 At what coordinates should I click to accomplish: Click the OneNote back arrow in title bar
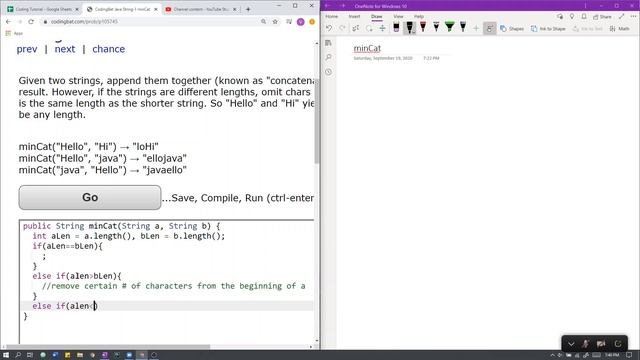coord(328,6)
